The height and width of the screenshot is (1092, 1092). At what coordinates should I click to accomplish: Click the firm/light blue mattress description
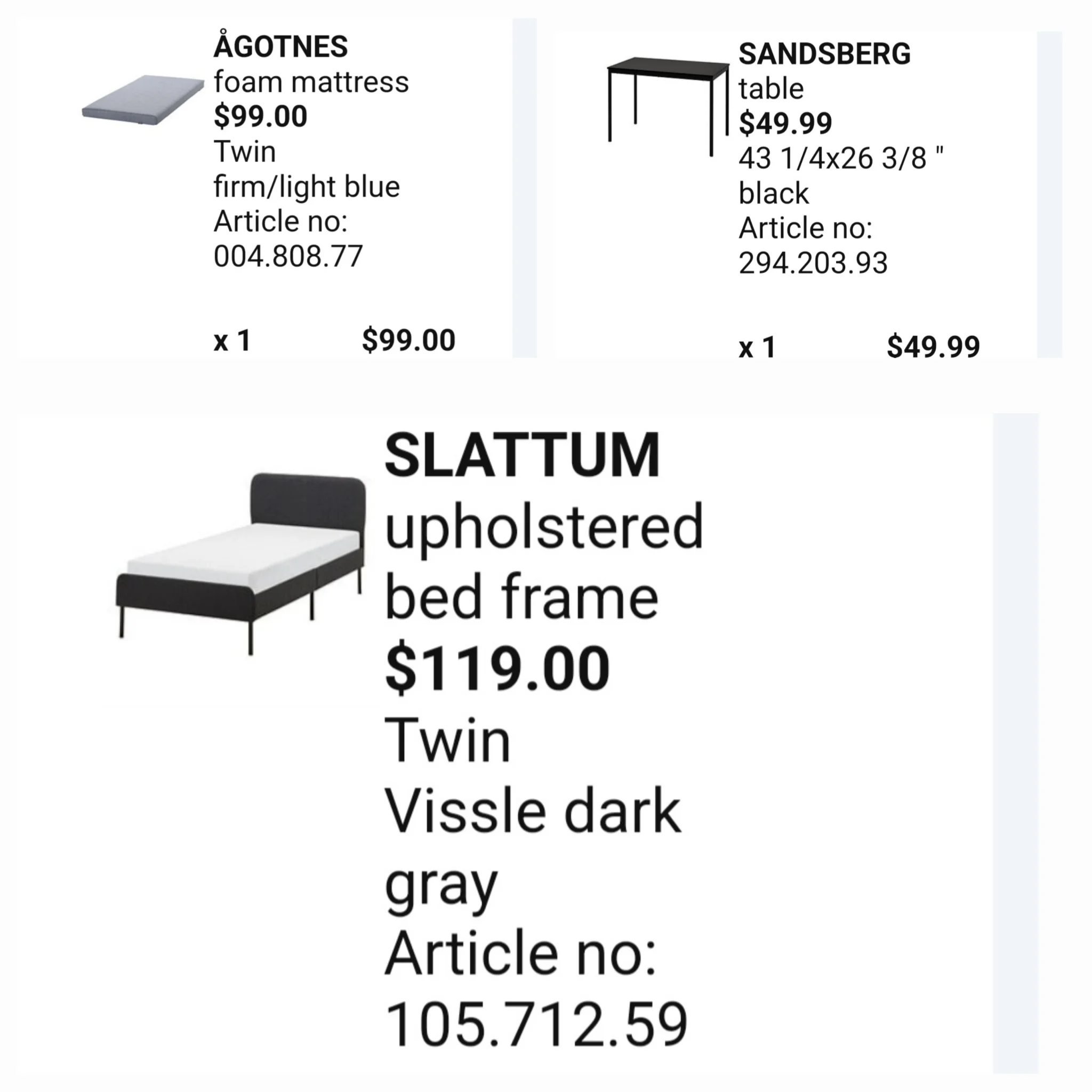(307, 187)
